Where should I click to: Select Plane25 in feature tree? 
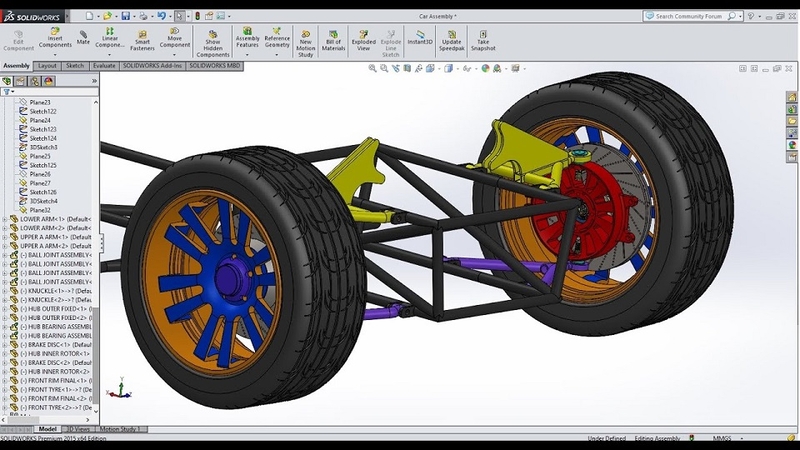click(x=40, y=156)
